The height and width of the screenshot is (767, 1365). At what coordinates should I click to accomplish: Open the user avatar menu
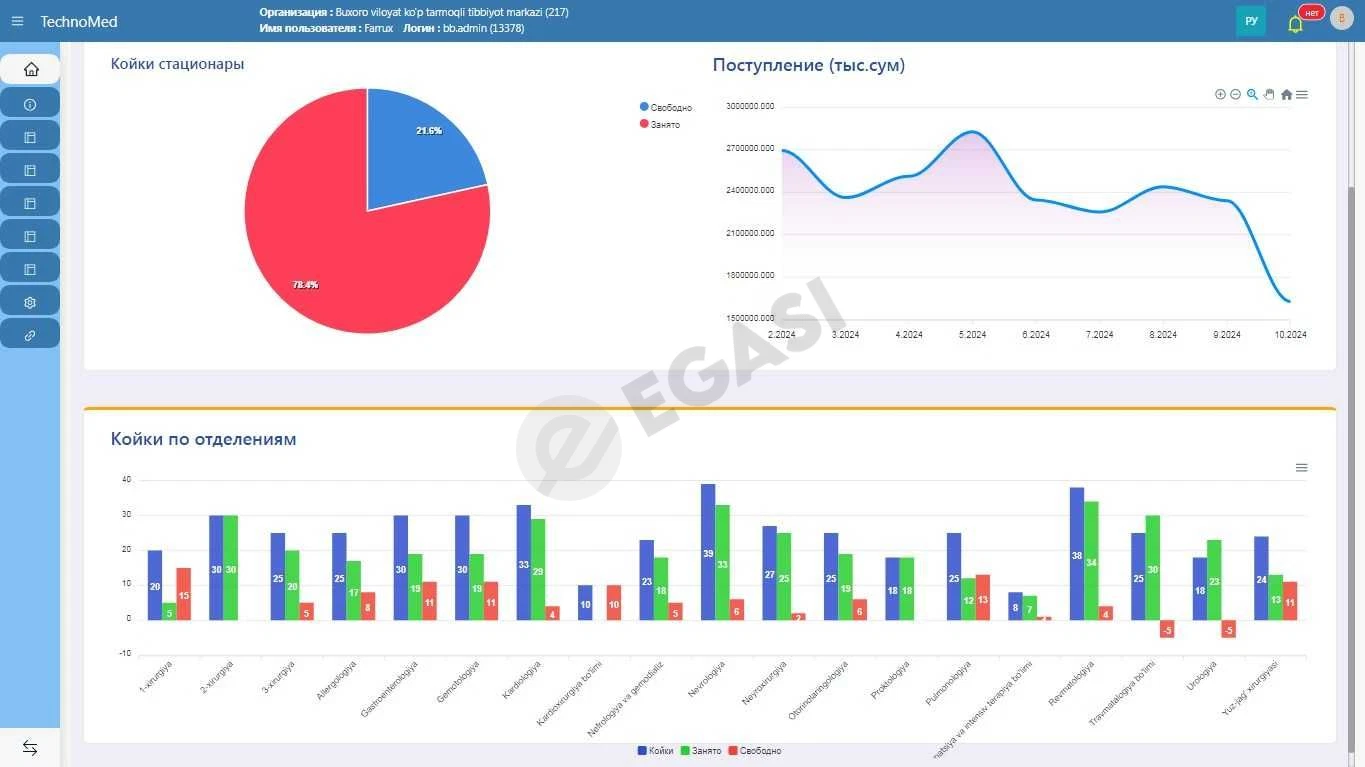point(1341,20)
